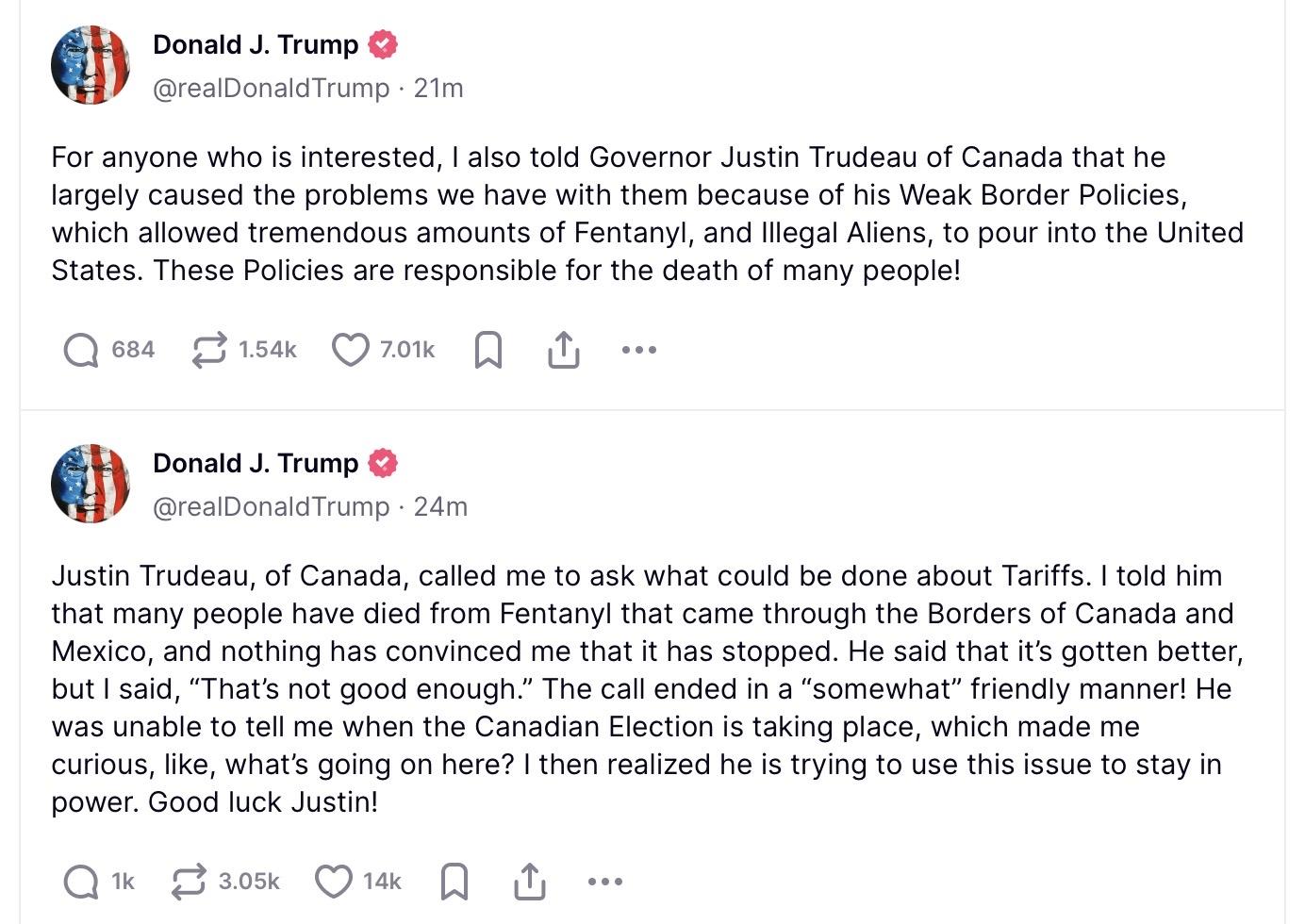Open the verified badge on first post

click(382, 44)
